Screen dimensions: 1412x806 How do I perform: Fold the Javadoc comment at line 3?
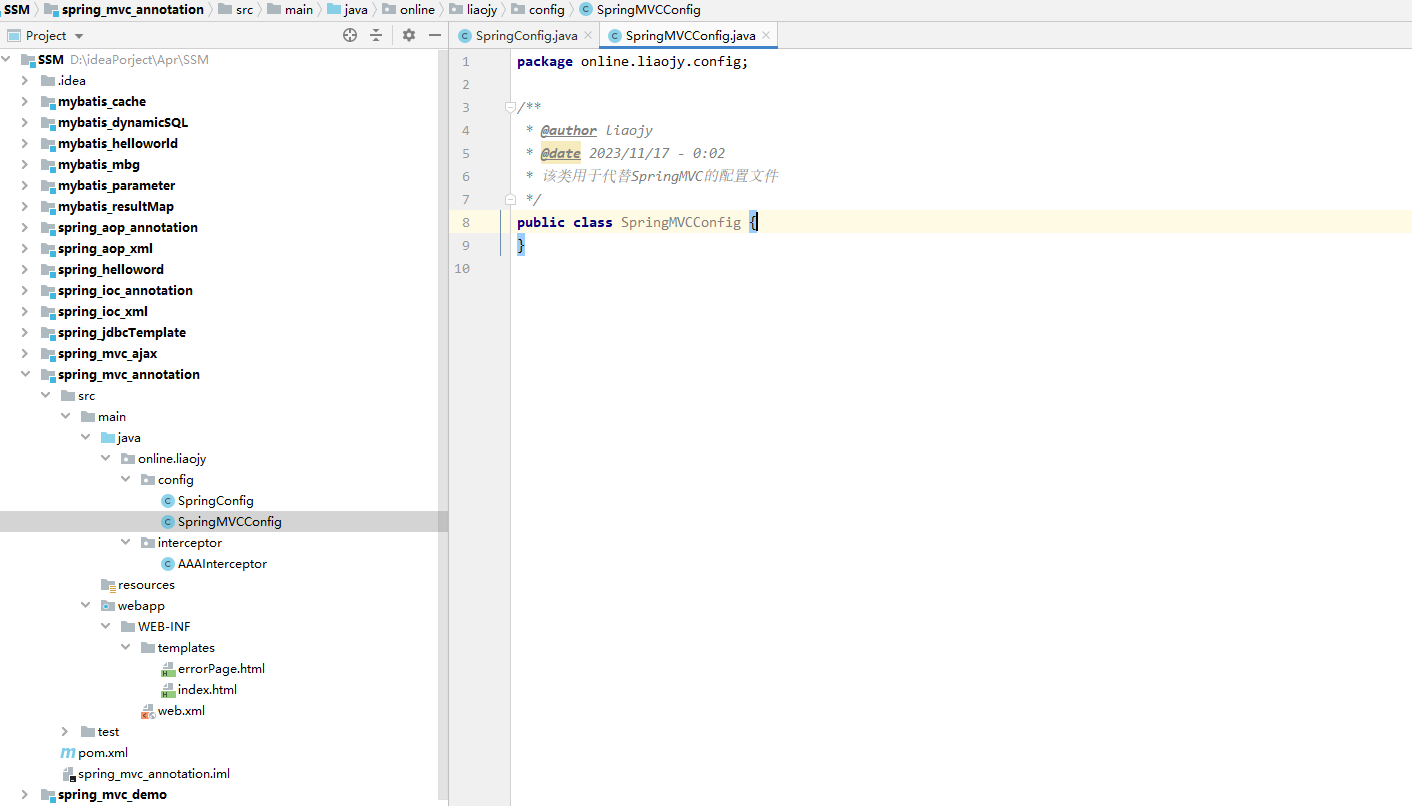tap(510, 107)
